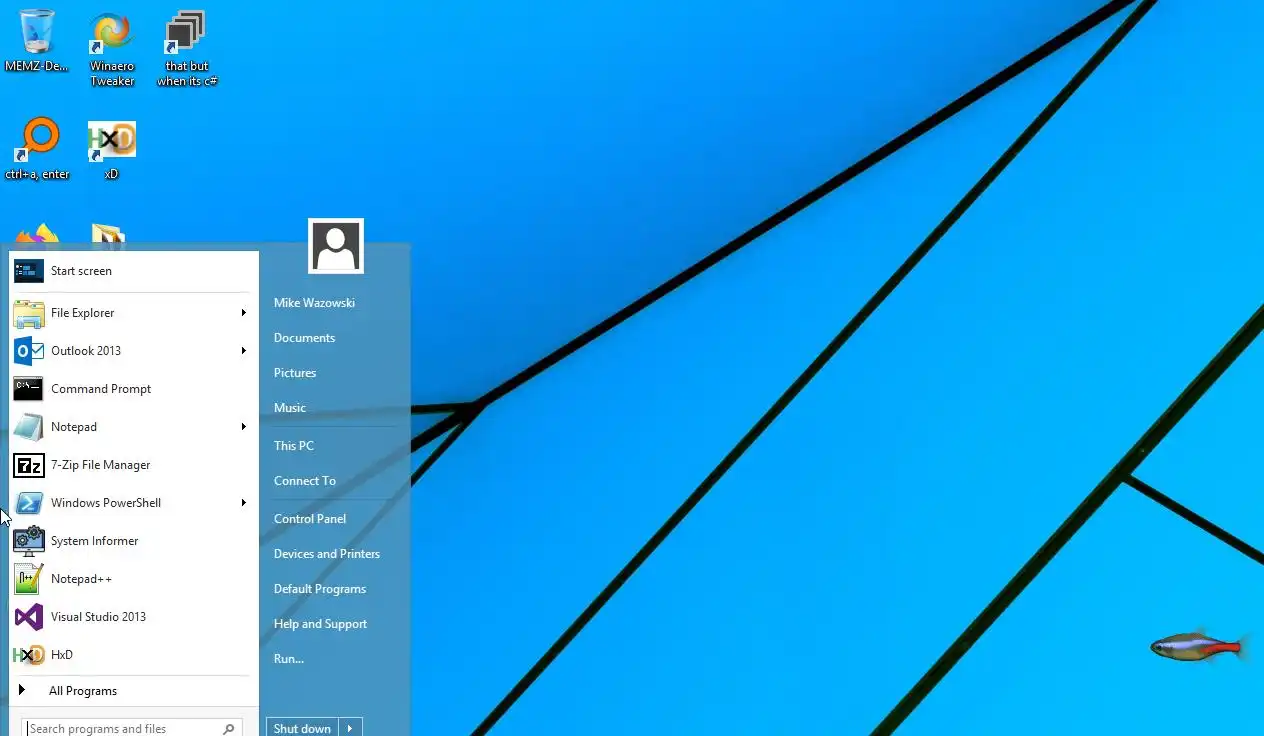Open Help and Support
The width and height of the screenshot is (1264, 736).
[320, 624]
